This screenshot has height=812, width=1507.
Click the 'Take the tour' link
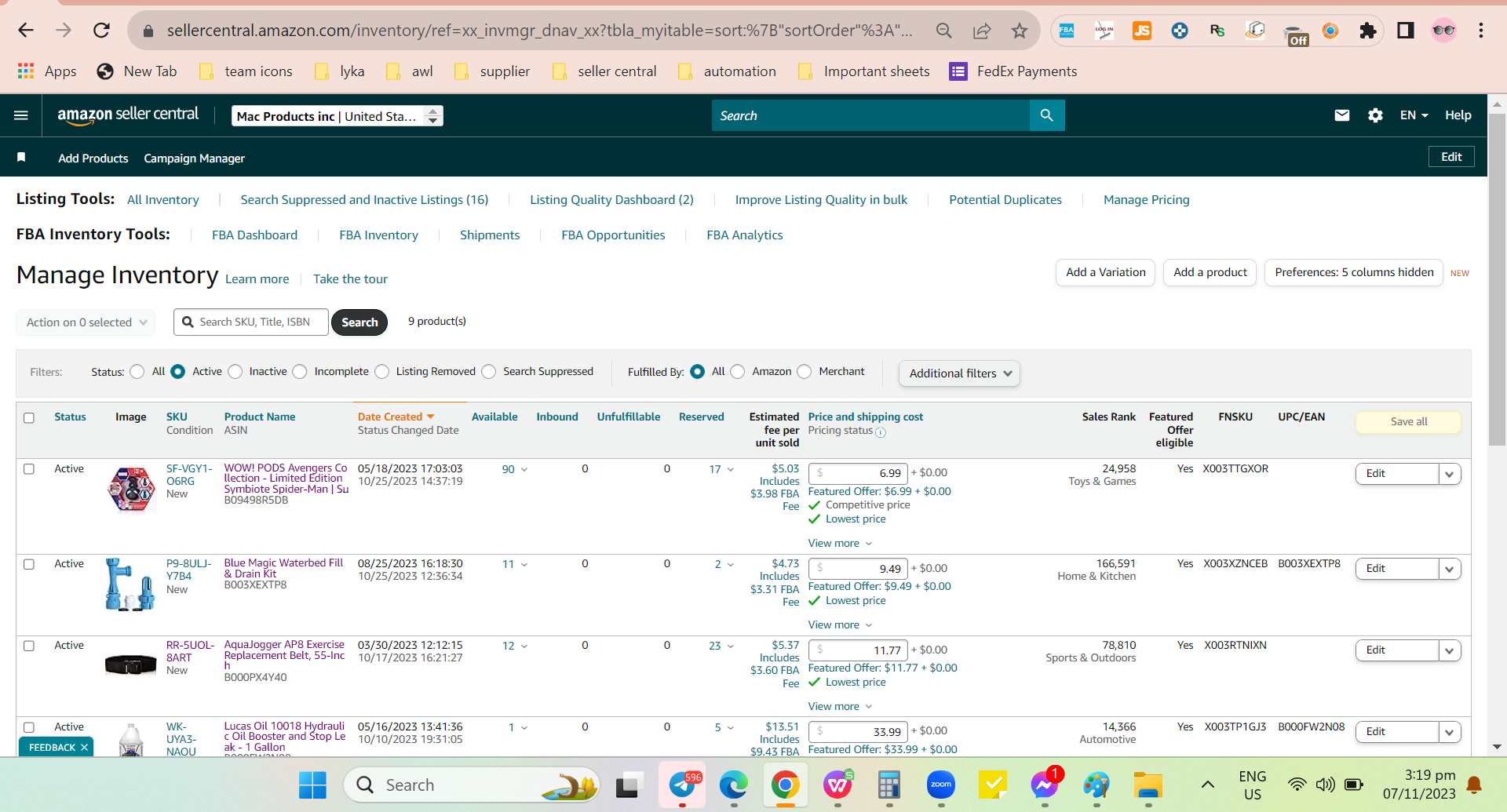[350, 279]
